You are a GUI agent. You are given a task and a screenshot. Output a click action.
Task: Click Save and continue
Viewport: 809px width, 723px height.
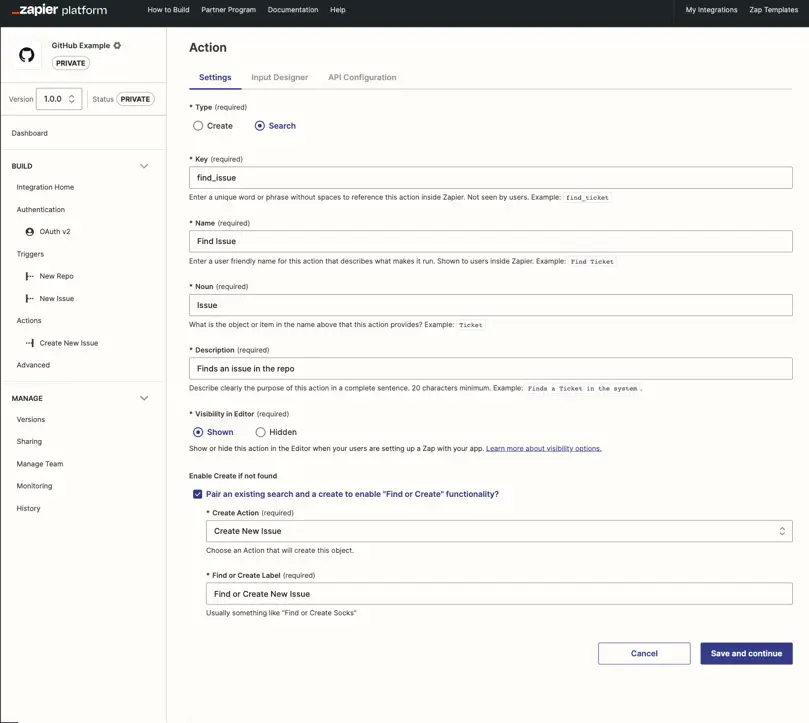tap(746, 653)
